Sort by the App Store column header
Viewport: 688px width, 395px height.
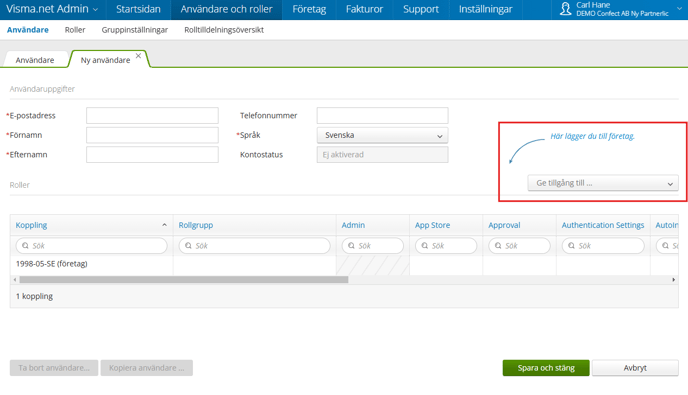pos(433,225)
